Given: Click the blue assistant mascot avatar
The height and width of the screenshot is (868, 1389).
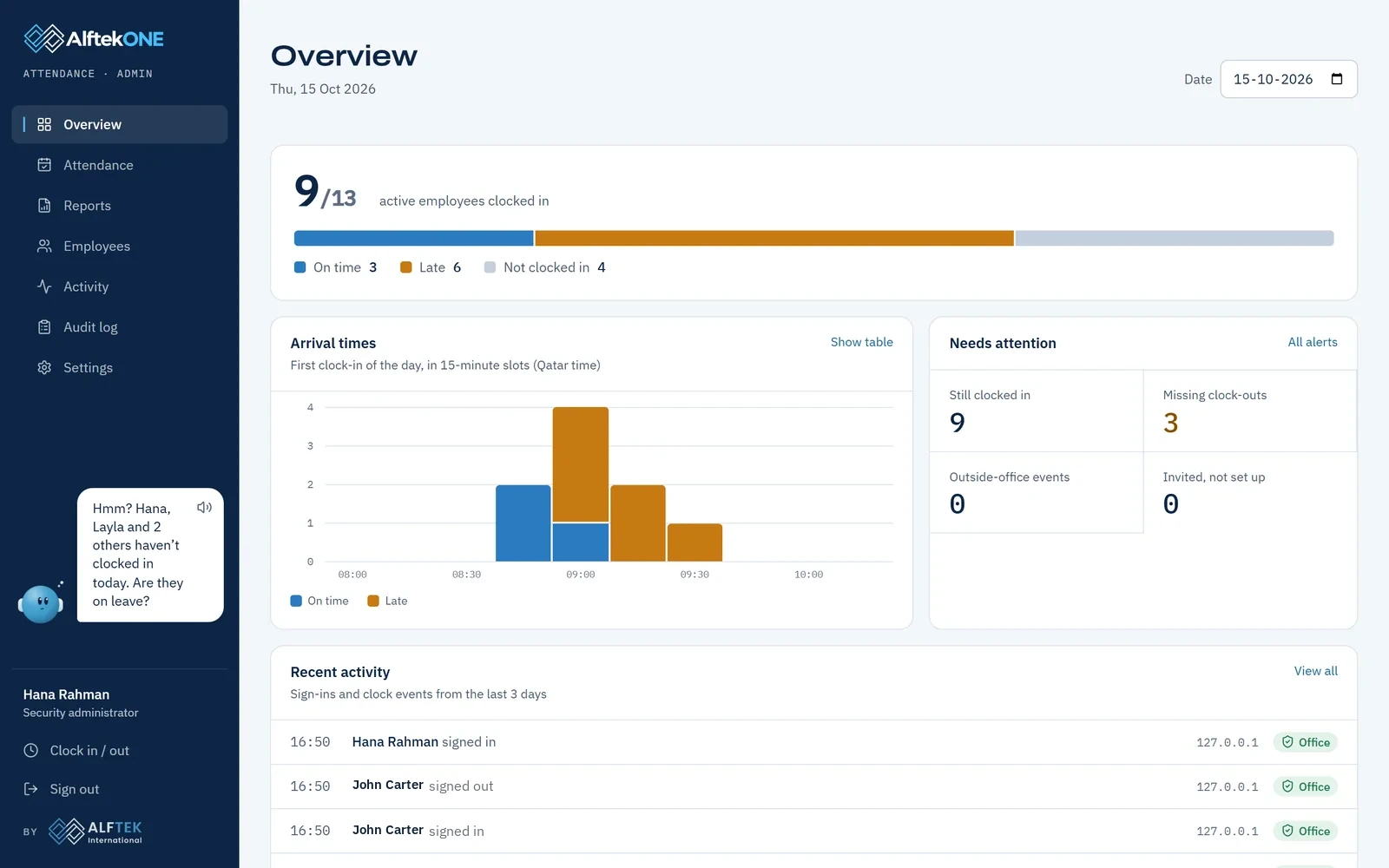Looking at the screenshot, I should (x=41, y=603).
